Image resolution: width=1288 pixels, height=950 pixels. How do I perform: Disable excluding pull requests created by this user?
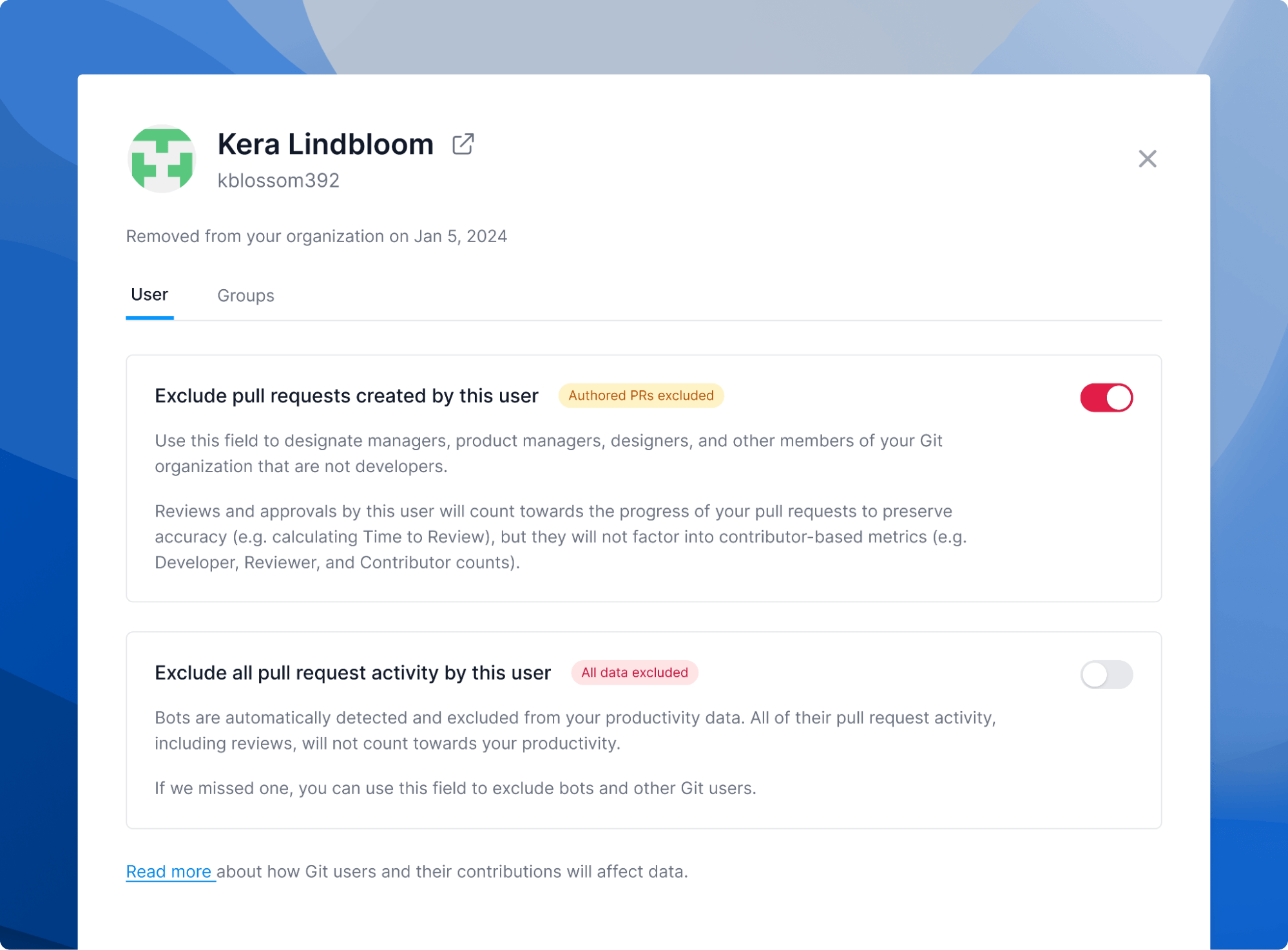click(1106, 397)
